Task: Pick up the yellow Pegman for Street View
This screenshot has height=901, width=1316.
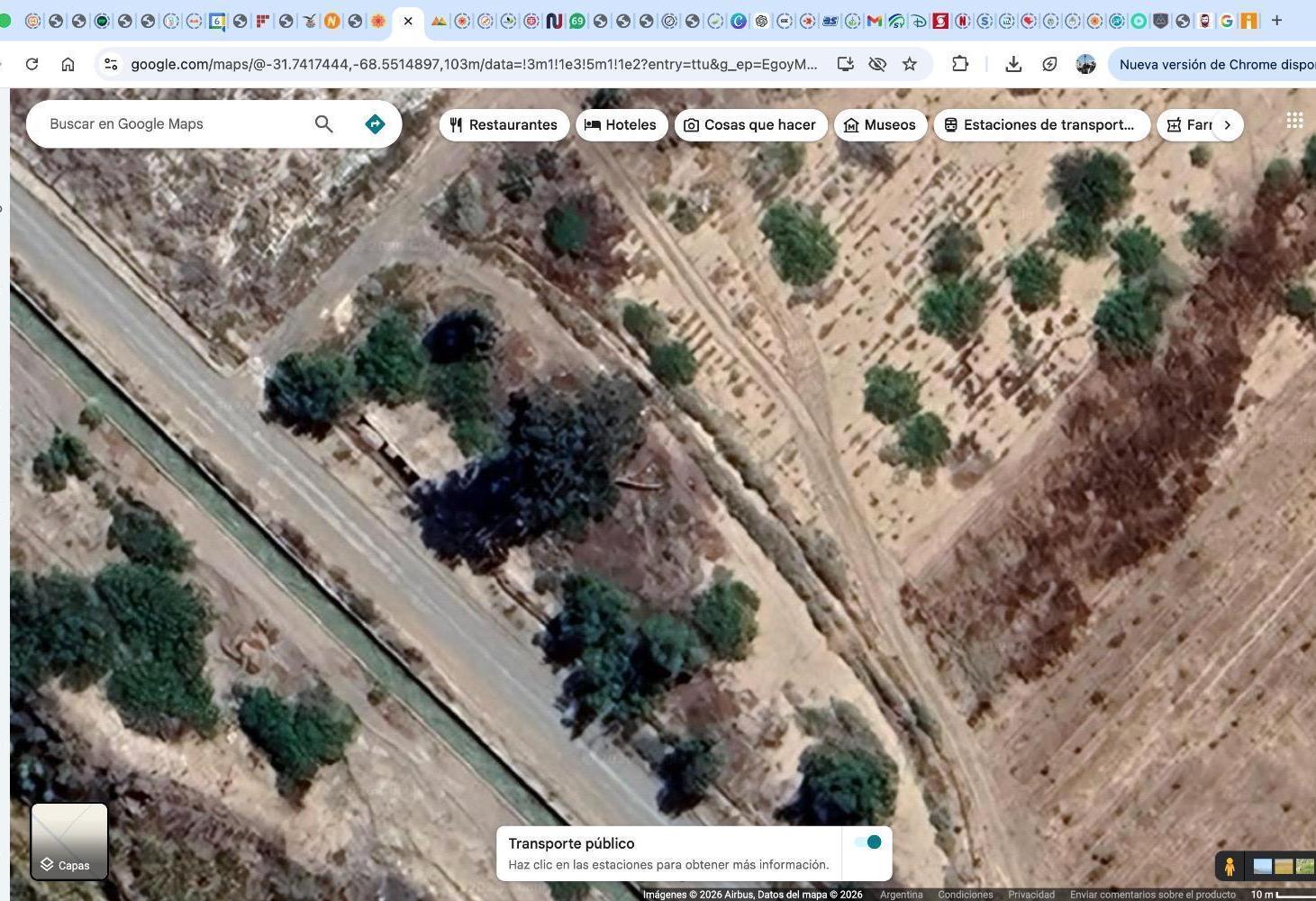Action: coord(1230,867)
